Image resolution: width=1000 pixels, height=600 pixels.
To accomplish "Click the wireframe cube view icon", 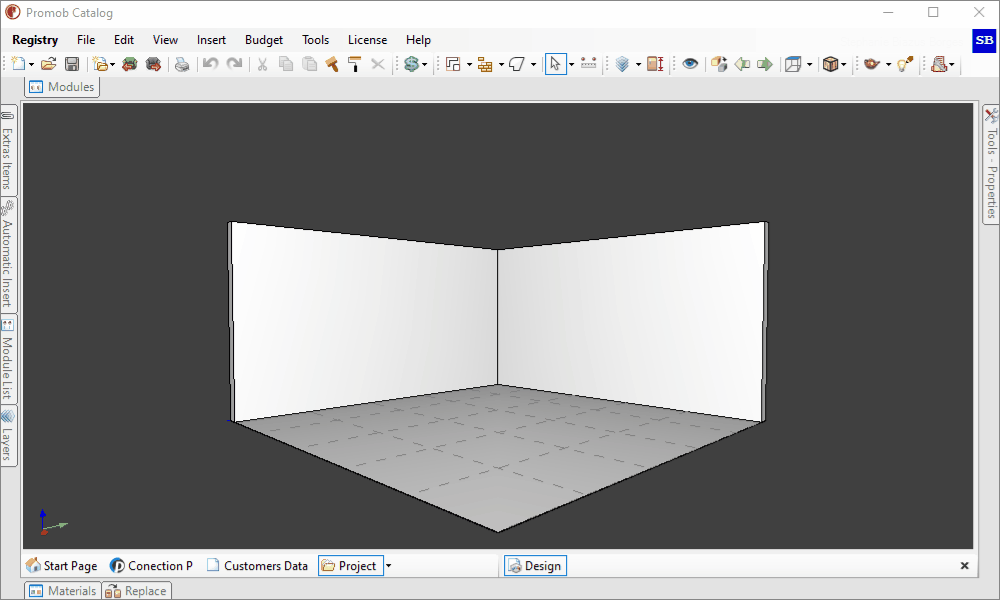I will point(793,64).
